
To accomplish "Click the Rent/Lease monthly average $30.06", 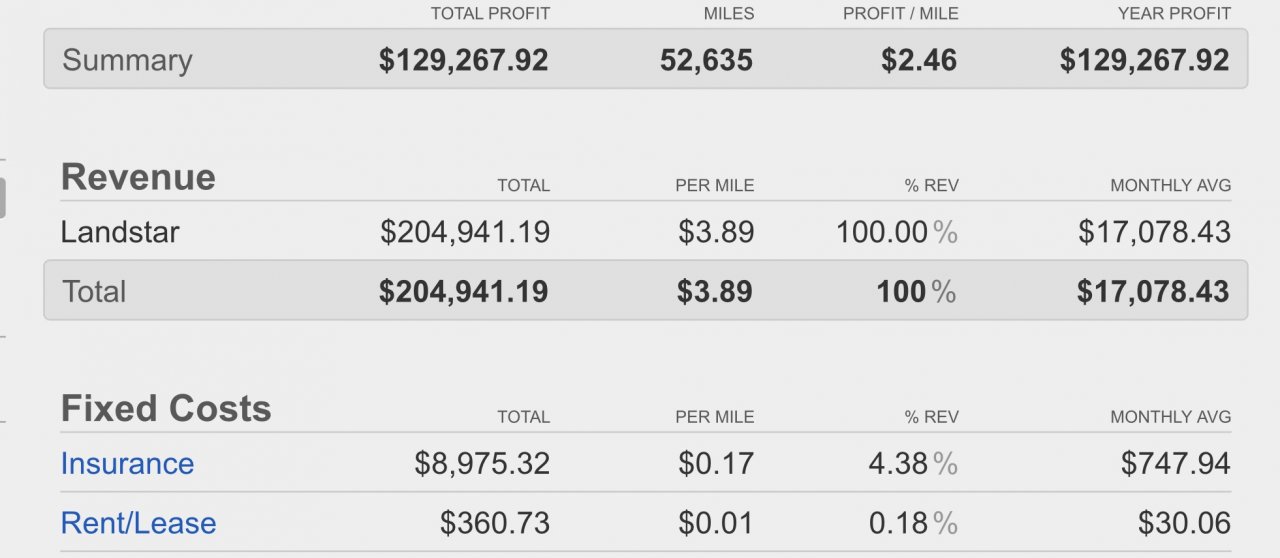I will (1184, 523).
